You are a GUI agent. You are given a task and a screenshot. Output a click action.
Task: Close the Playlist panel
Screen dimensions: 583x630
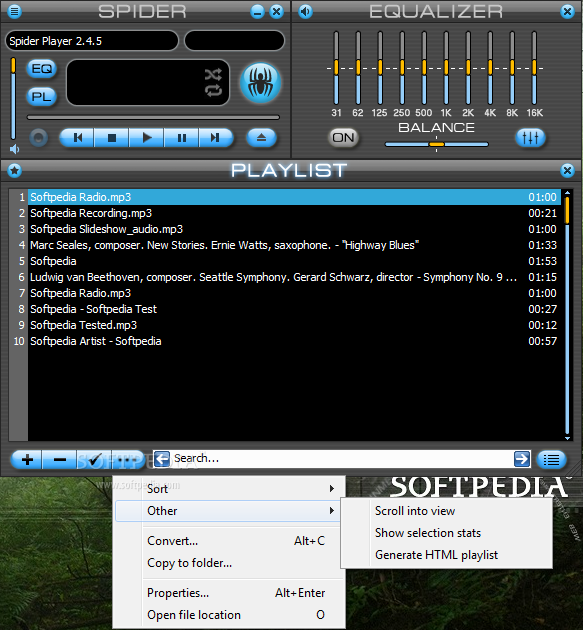pyautogui.click(x=567, y=170)
